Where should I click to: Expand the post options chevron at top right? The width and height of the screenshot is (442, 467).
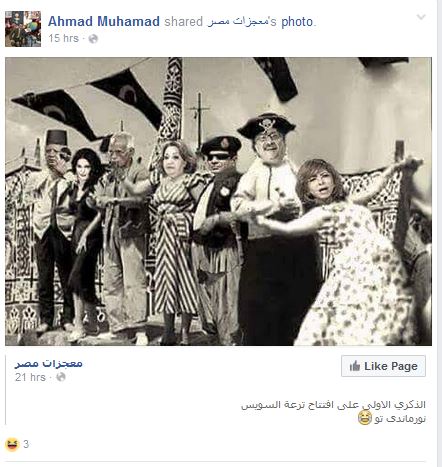421,17
